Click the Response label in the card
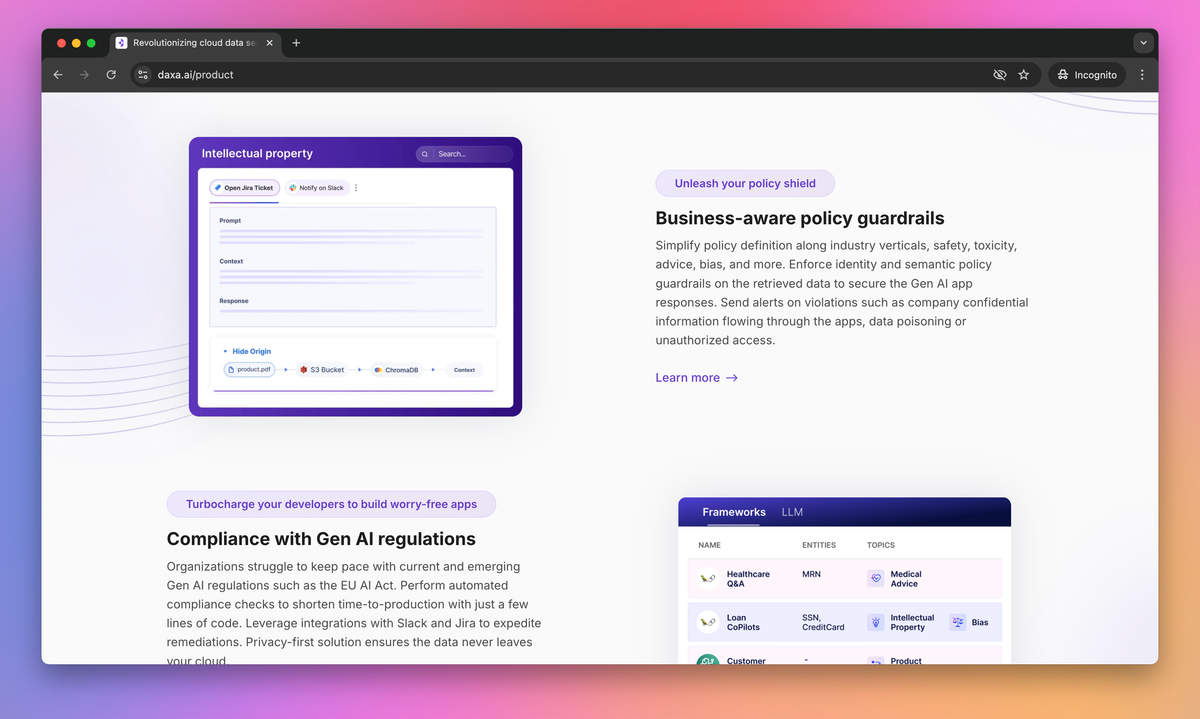 coord(234,301)
